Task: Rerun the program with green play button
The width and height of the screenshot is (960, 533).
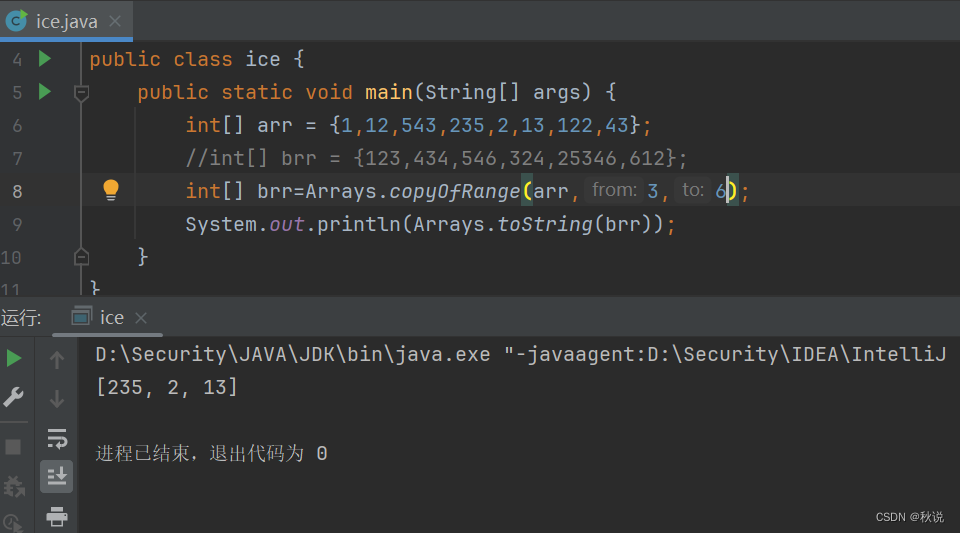Action: pos(13,358)
